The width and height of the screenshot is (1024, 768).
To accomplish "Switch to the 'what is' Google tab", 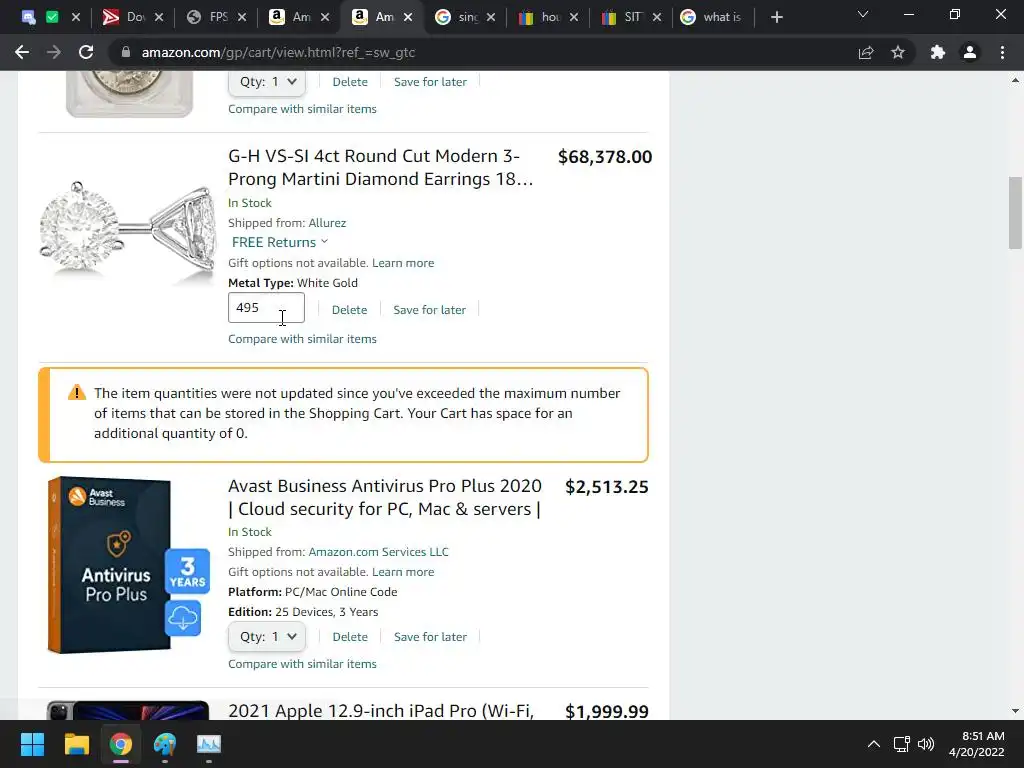I will click(711, 17).
